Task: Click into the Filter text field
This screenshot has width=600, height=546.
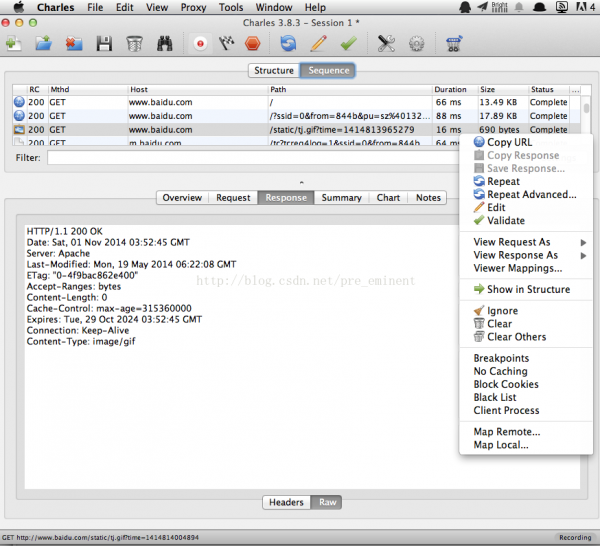Action: pos(253,158)
